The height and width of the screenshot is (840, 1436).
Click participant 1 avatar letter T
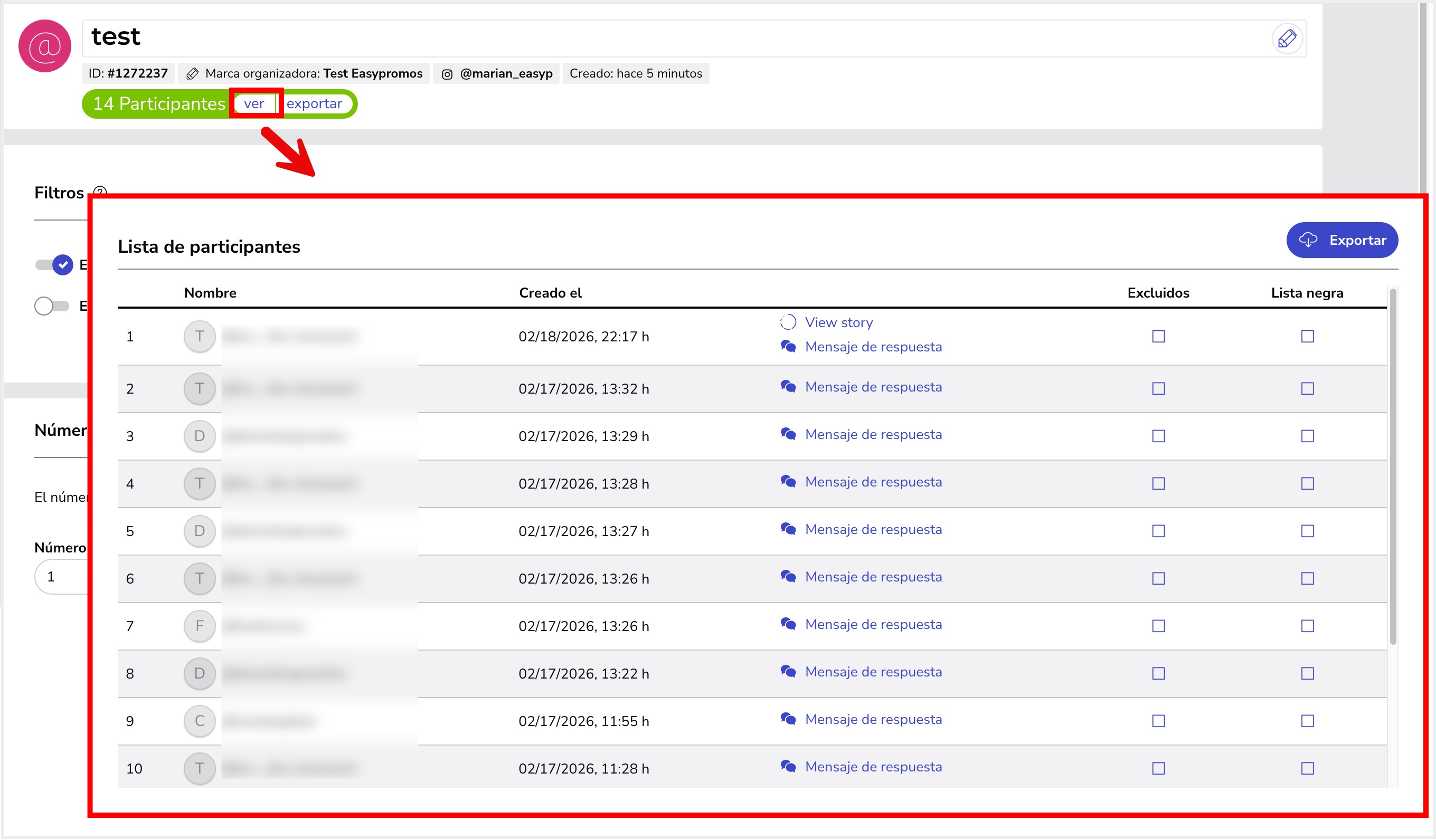pyautogui.click(x=200, y=337)
